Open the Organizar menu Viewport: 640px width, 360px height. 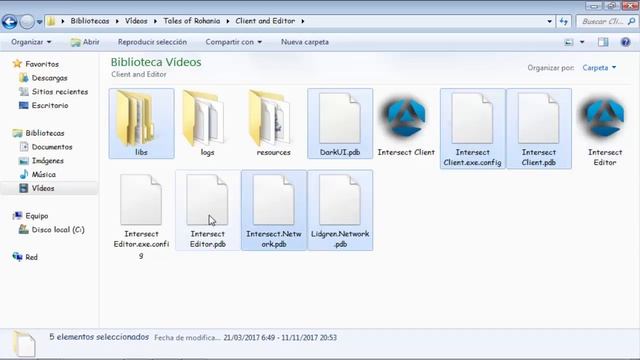pyautogui.click(x=31, y=42)
